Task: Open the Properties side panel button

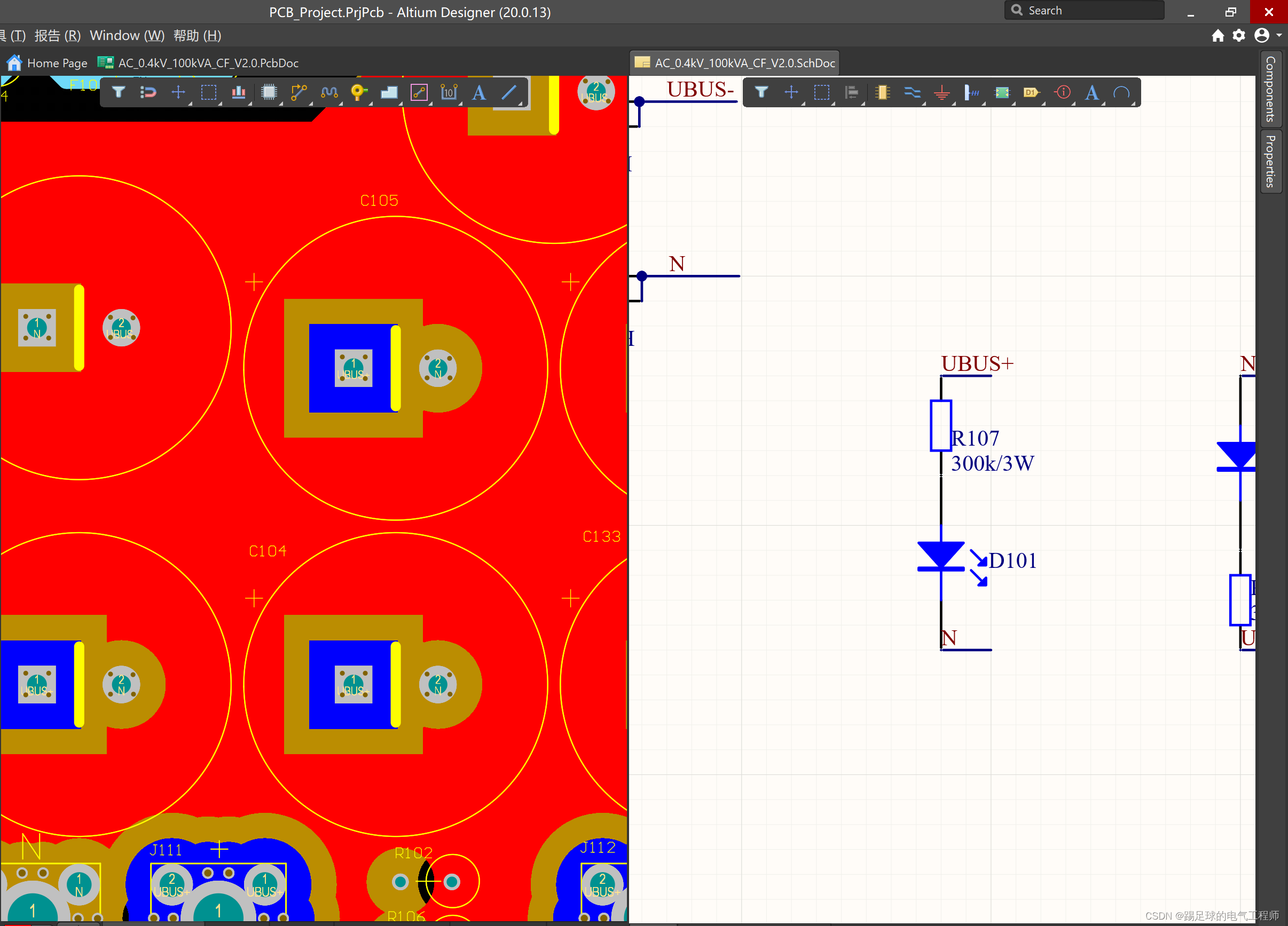Action: tap(1270, 161)
